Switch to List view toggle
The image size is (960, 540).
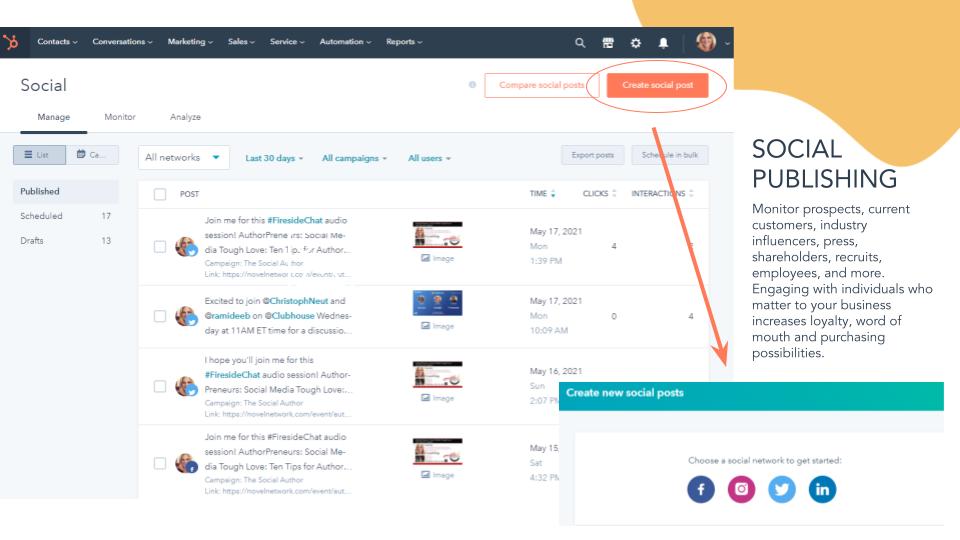pyautogui.click(x=39, y=155)
